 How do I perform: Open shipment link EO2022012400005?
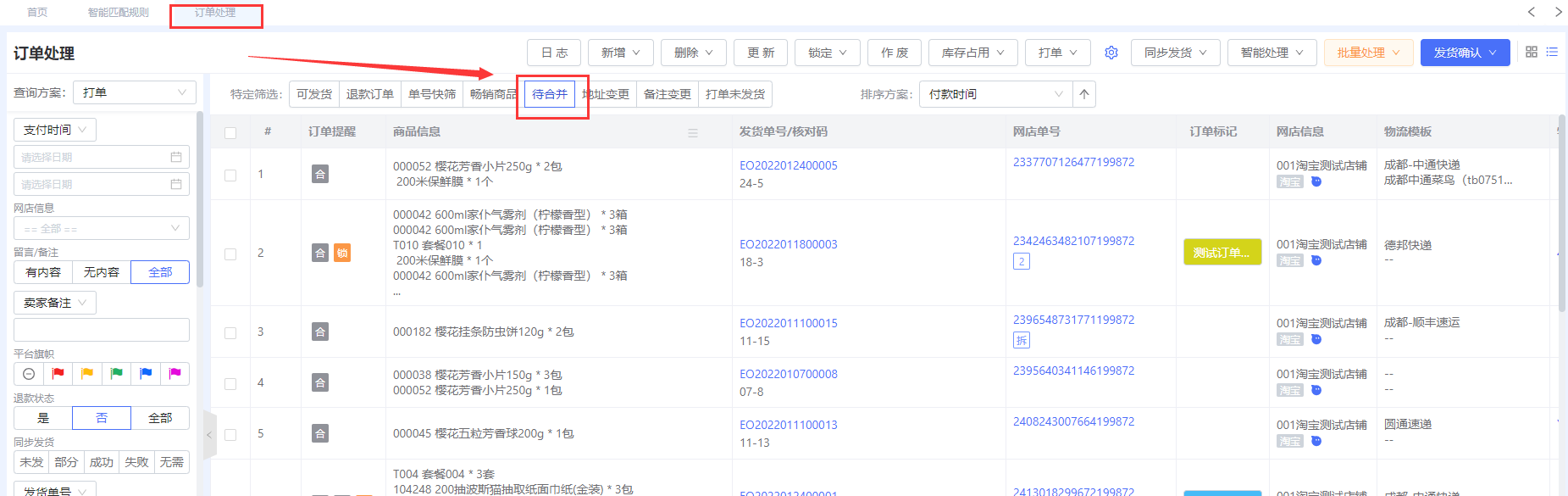[x=789, y=165]
